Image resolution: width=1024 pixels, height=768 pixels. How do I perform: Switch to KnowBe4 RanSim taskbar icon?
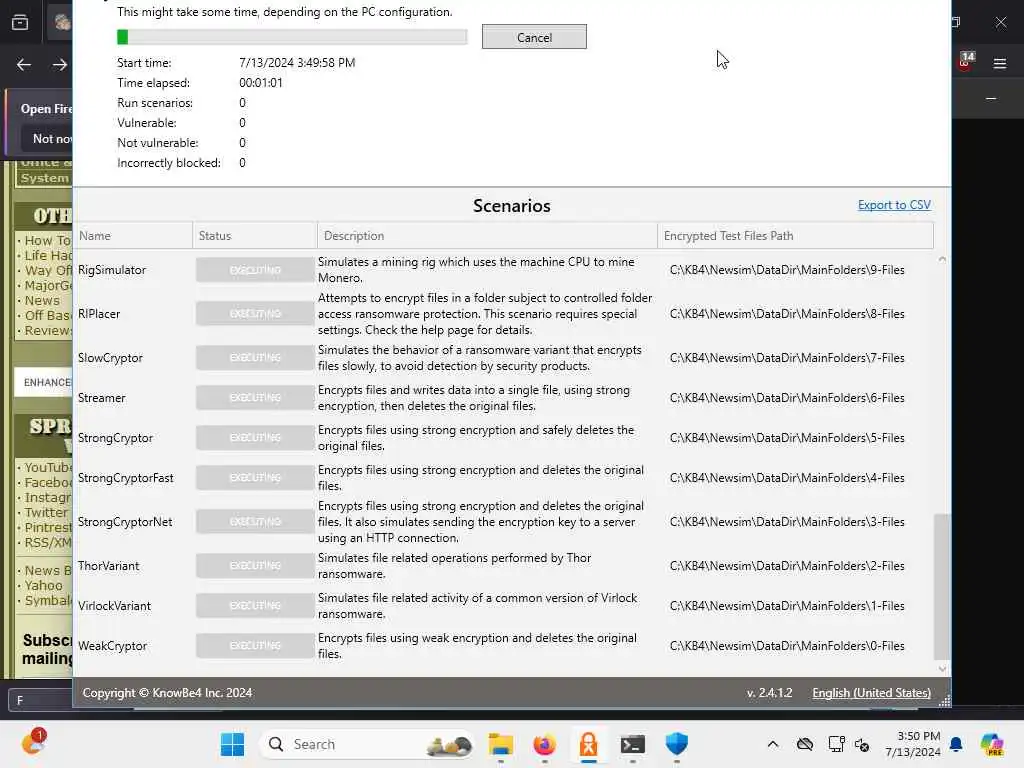tap(588, 744)
